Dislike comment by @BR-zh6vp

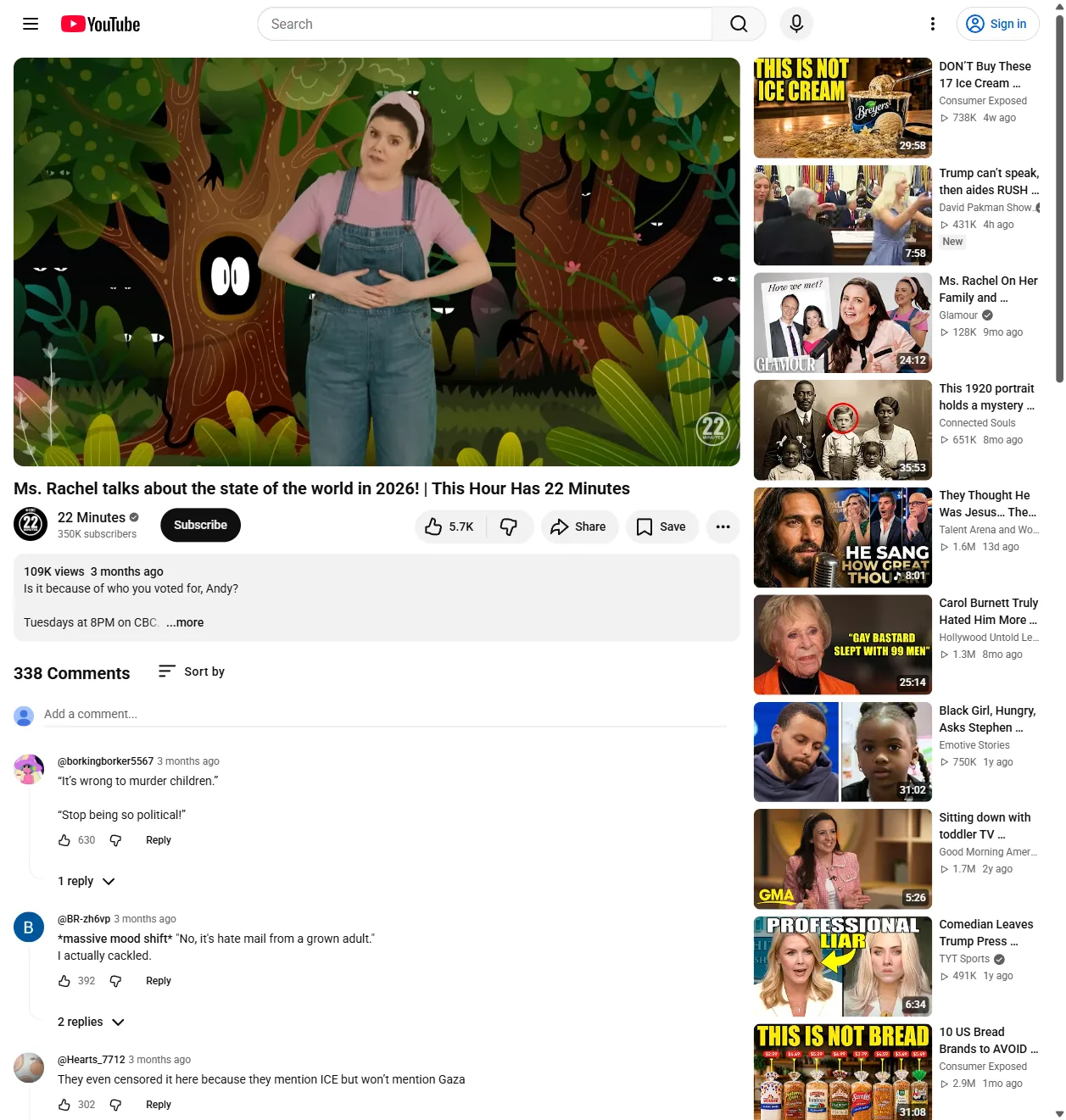coord(116,981)
